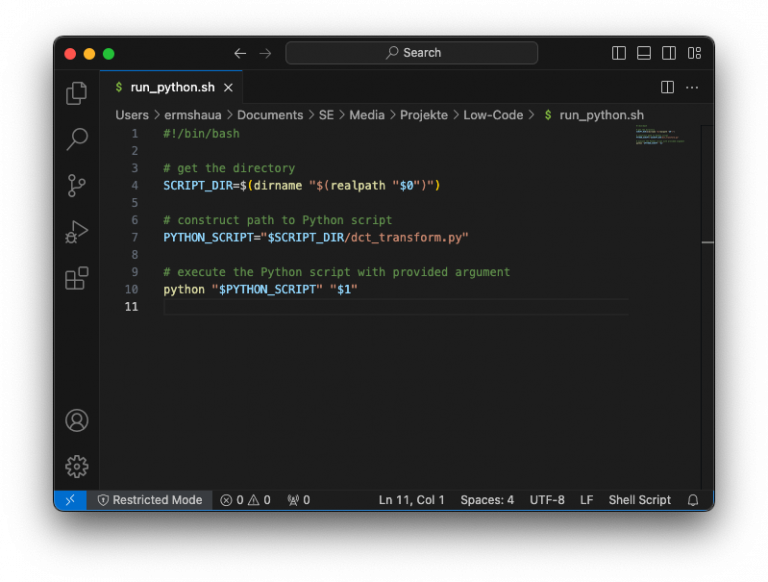Image resolution: width=768 pixels, height=582 pixels.
Task: Click Spaces: 4 indentation setting
Action: click(487, 500)
